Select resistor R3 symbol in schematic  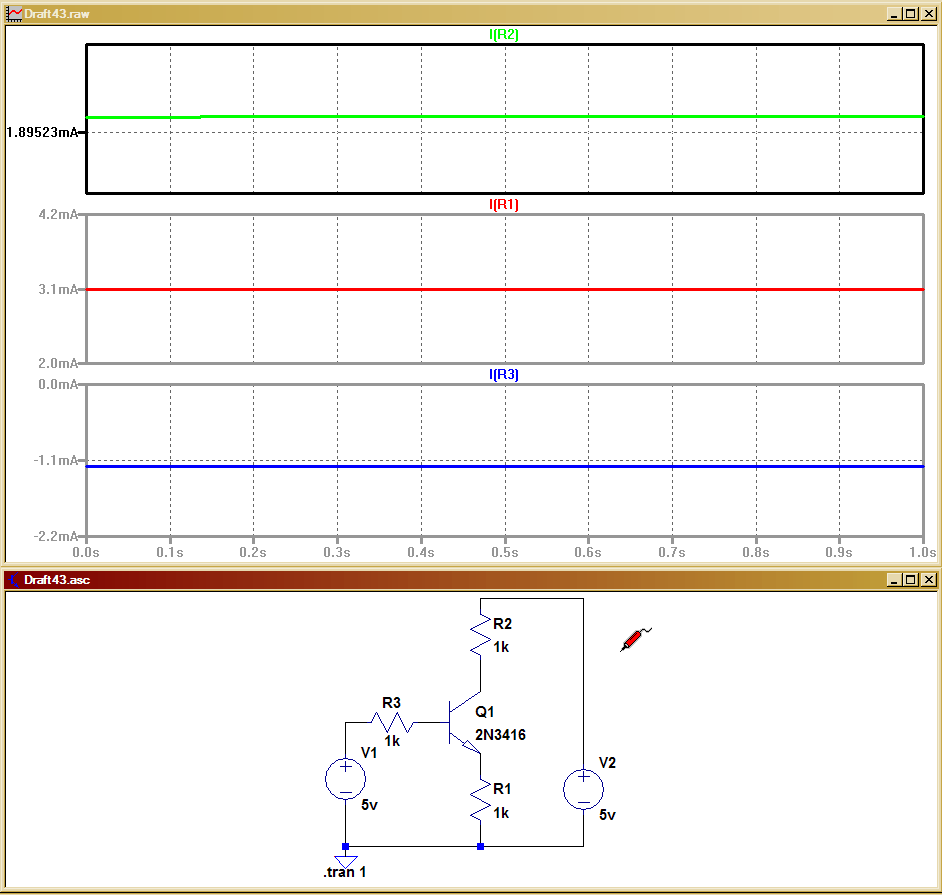[392, 723]
